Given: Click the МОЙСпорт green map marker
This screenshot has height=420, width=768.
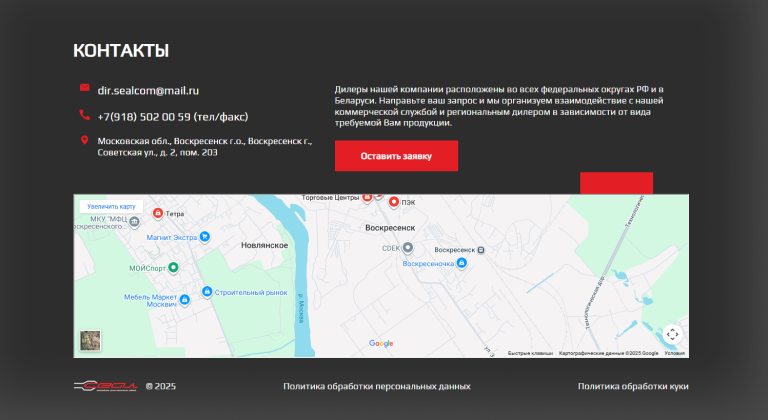Looking at the screenshot, I should click(x=173, y=267).
